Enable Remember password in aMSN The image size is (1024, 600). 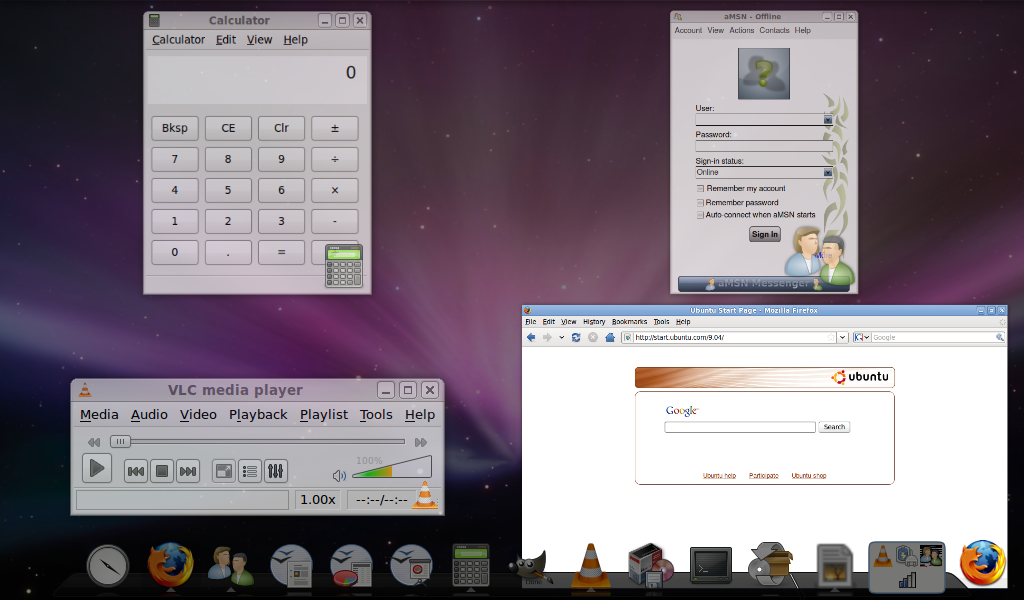click(700, 203)
